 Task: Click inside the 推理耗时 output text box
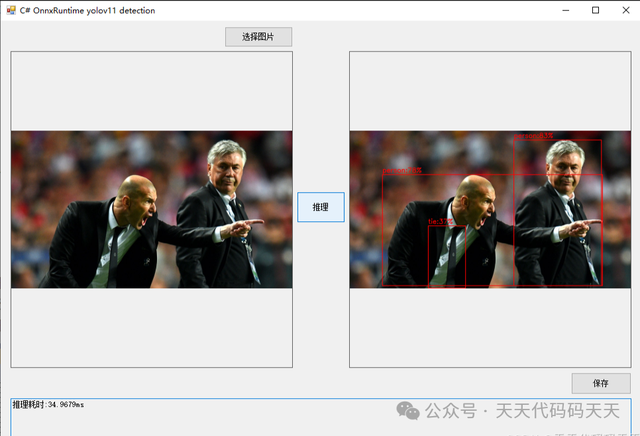tap(321, 417)
